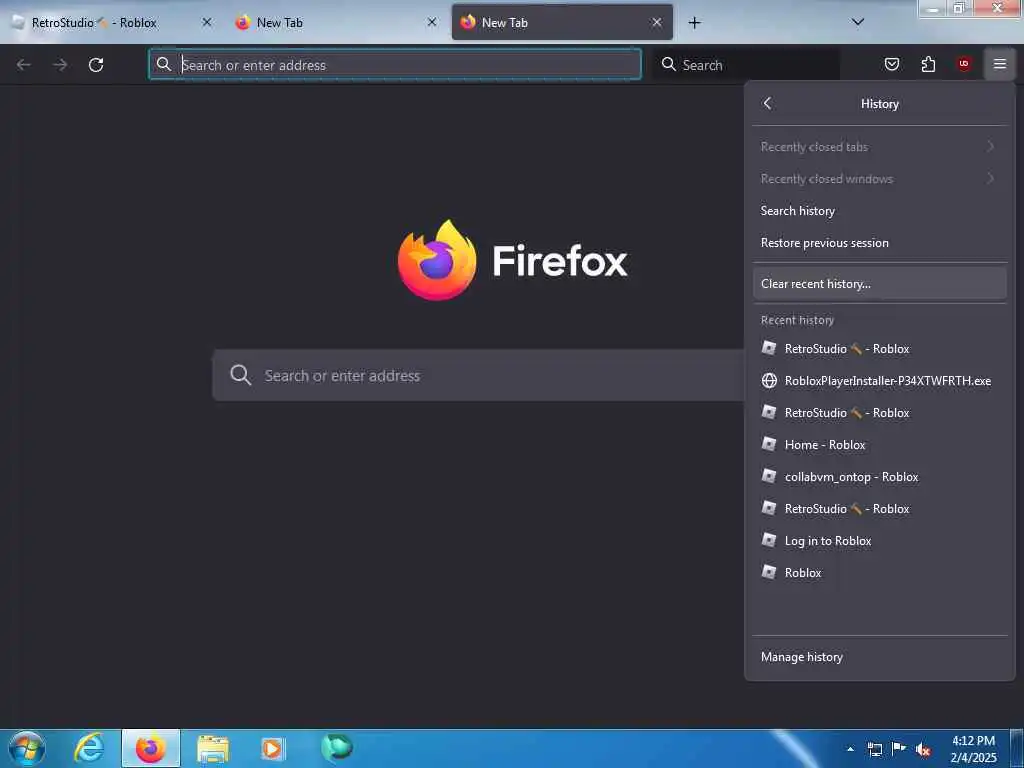Click the page center search field

(478, 376)
